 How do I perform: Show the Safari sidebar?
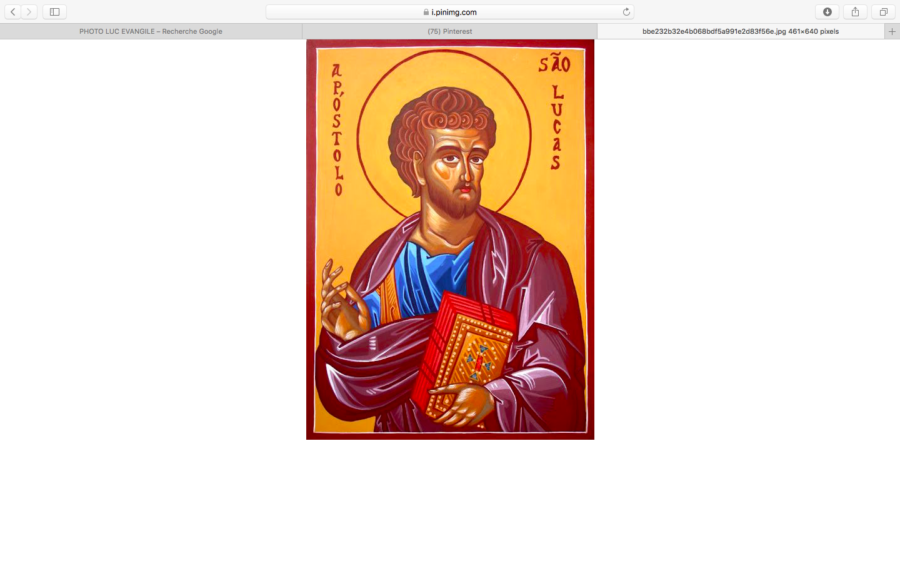coord(55,11)
